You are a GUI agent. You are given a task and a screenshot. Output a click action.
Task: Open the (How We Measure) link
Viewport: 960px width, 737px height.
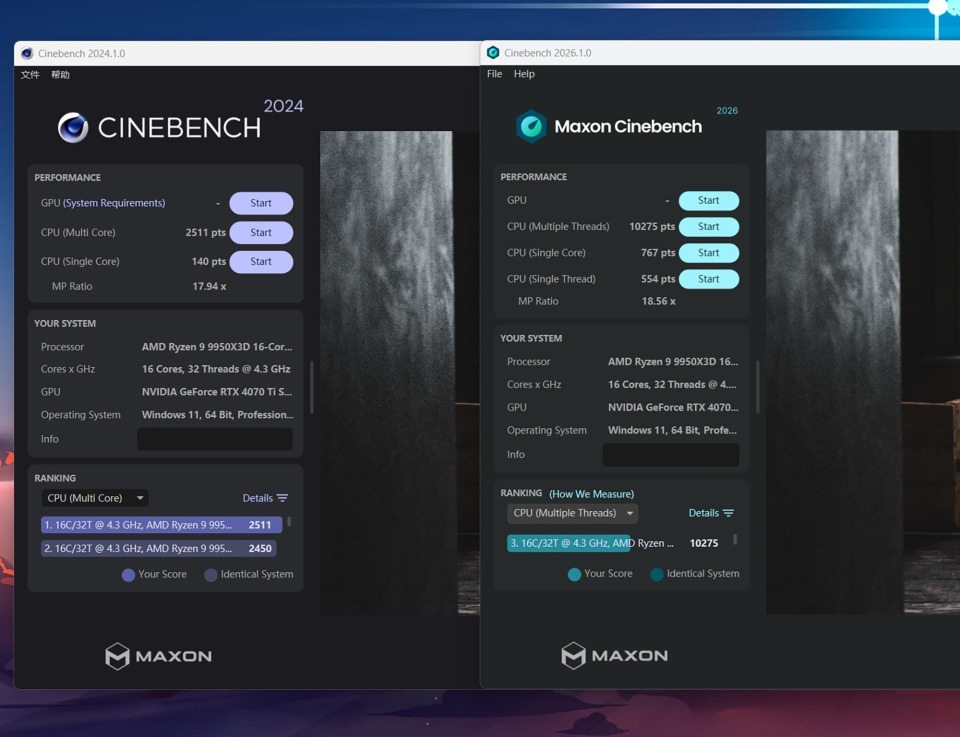tap(591, 494)
